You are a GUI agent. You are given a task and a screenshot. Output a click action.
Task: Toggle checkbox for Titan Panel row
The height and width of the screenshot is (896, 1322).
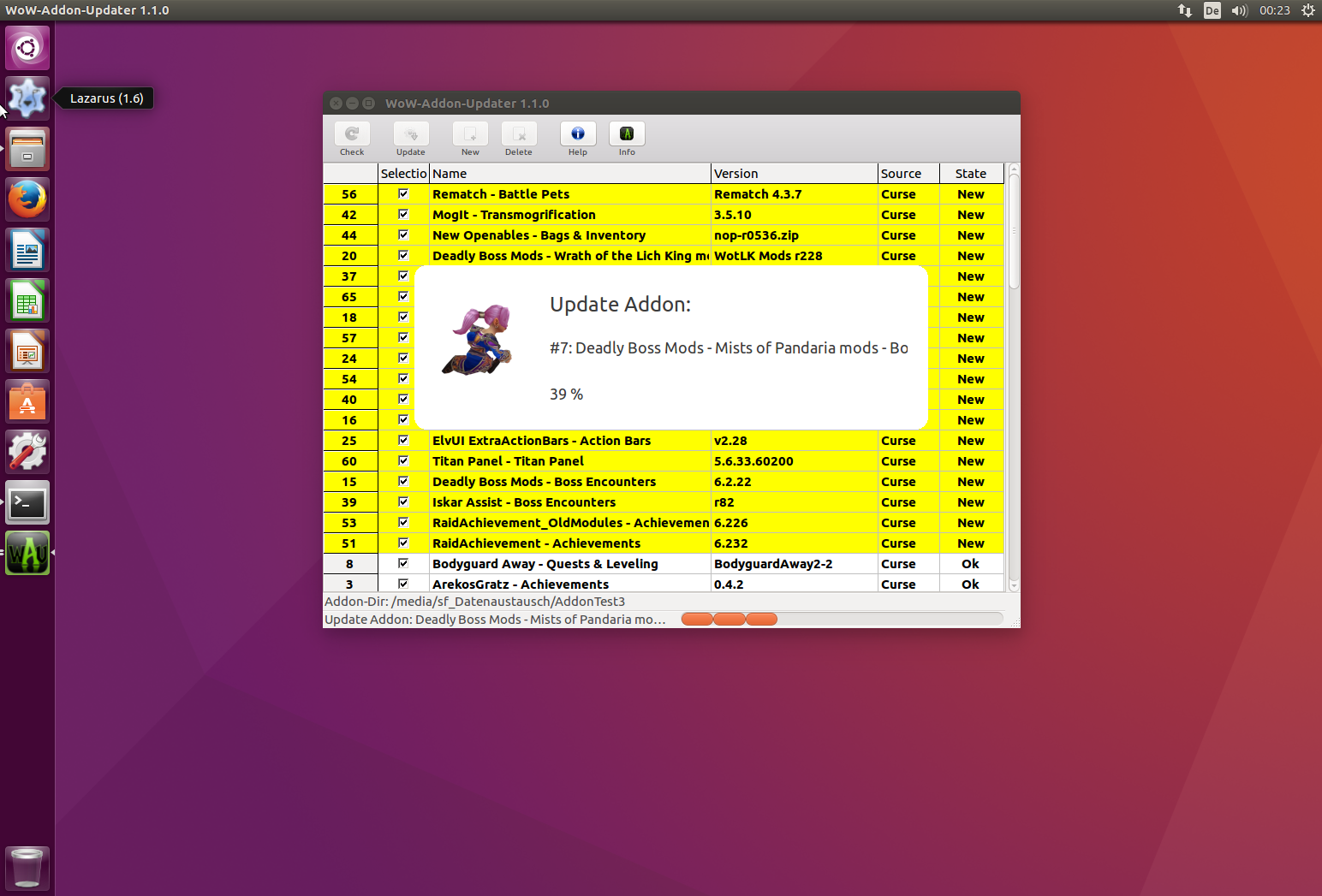[403, 460]
